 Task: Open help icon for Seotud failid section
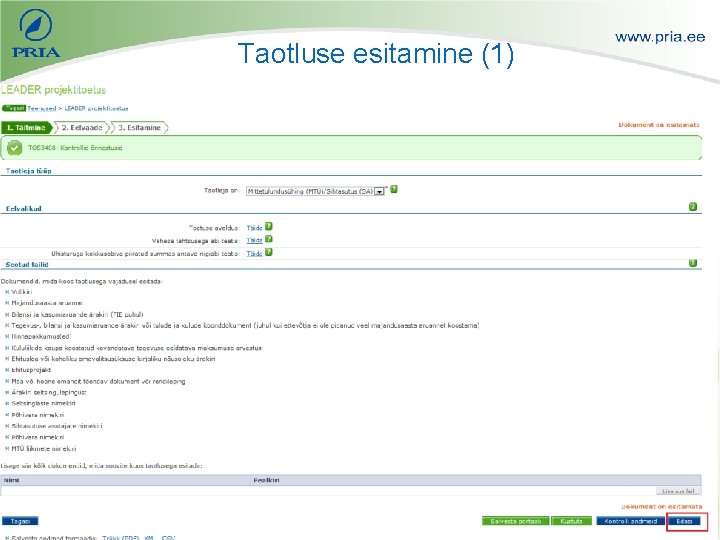(x=692, y=263)
